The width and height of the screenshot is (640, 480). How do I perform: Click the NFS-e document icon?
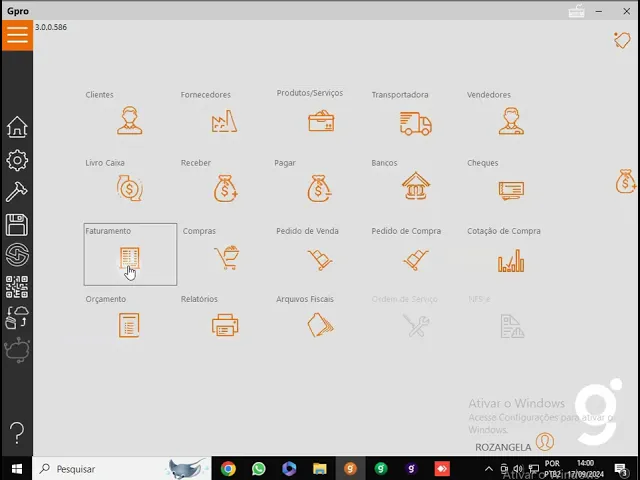(512, 326)
